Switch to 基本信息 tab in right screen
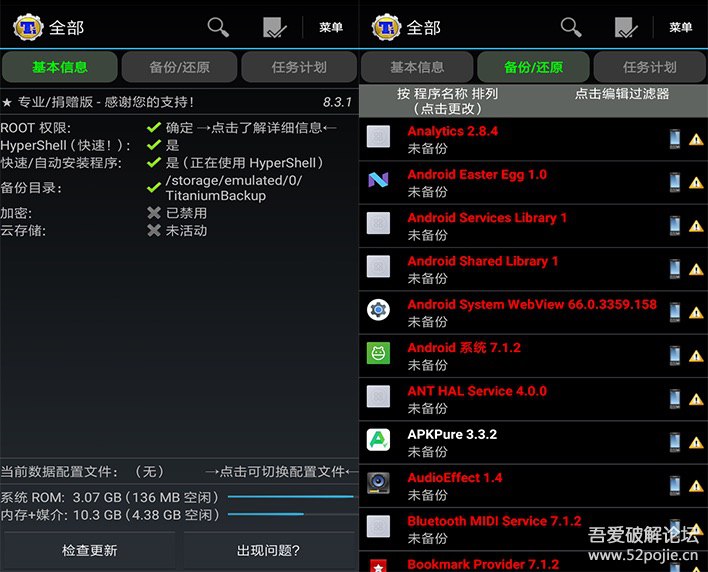The image size is (708, 572). pyautogui.click(x=417, y=67)
